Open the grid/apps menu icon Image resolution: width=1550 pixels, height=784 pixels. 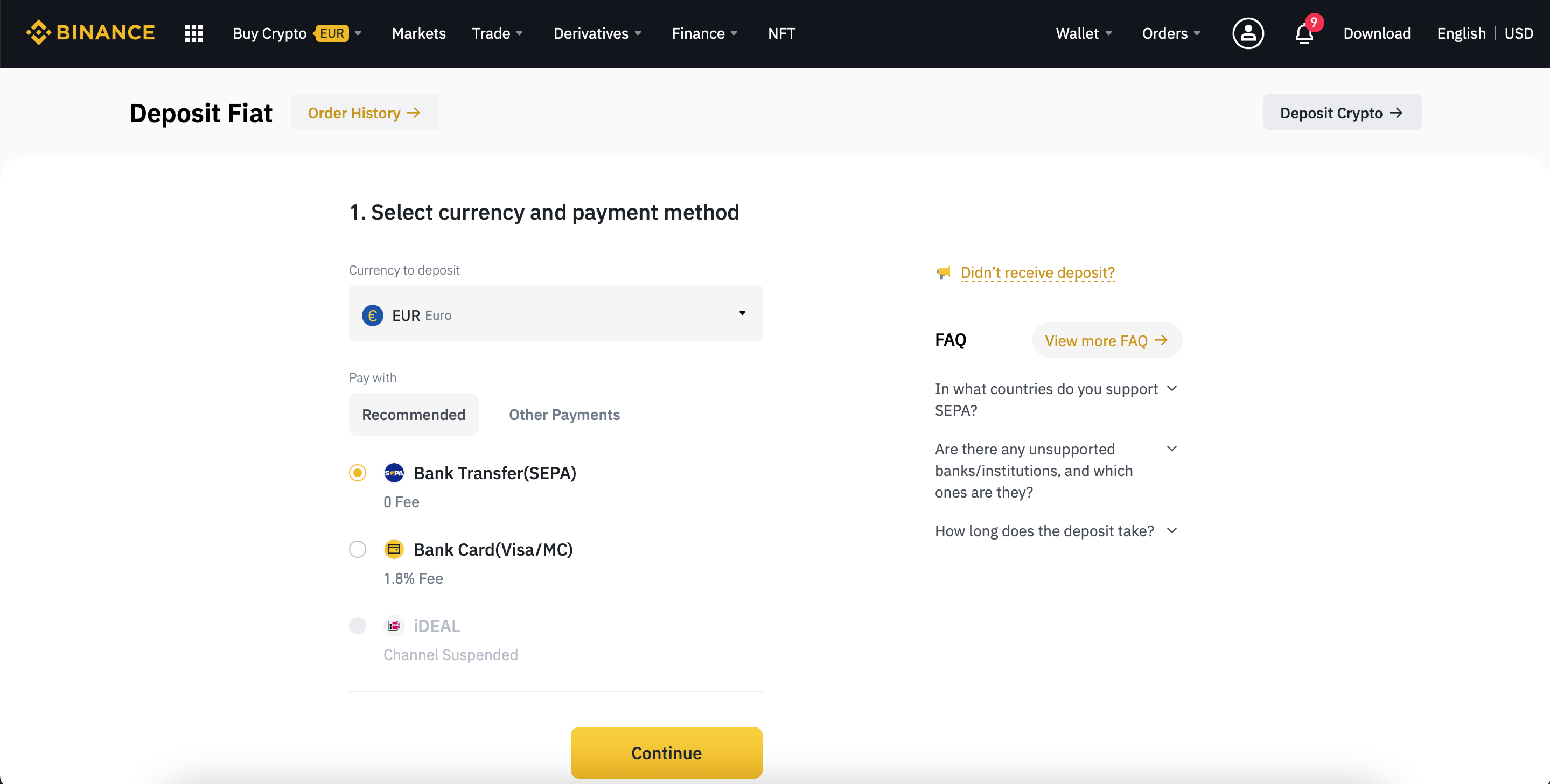[194, 33]
